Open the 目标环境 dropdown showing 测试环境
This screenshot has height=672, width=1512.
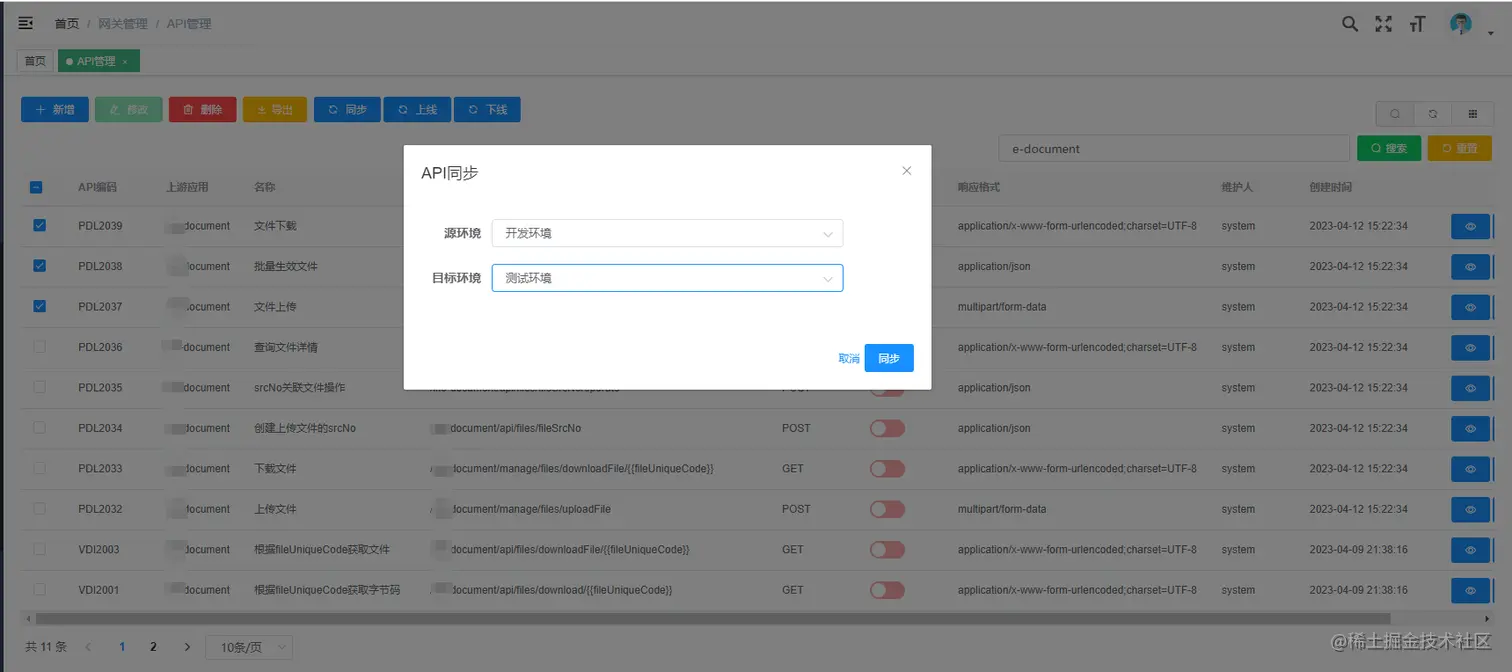(667, 278)
